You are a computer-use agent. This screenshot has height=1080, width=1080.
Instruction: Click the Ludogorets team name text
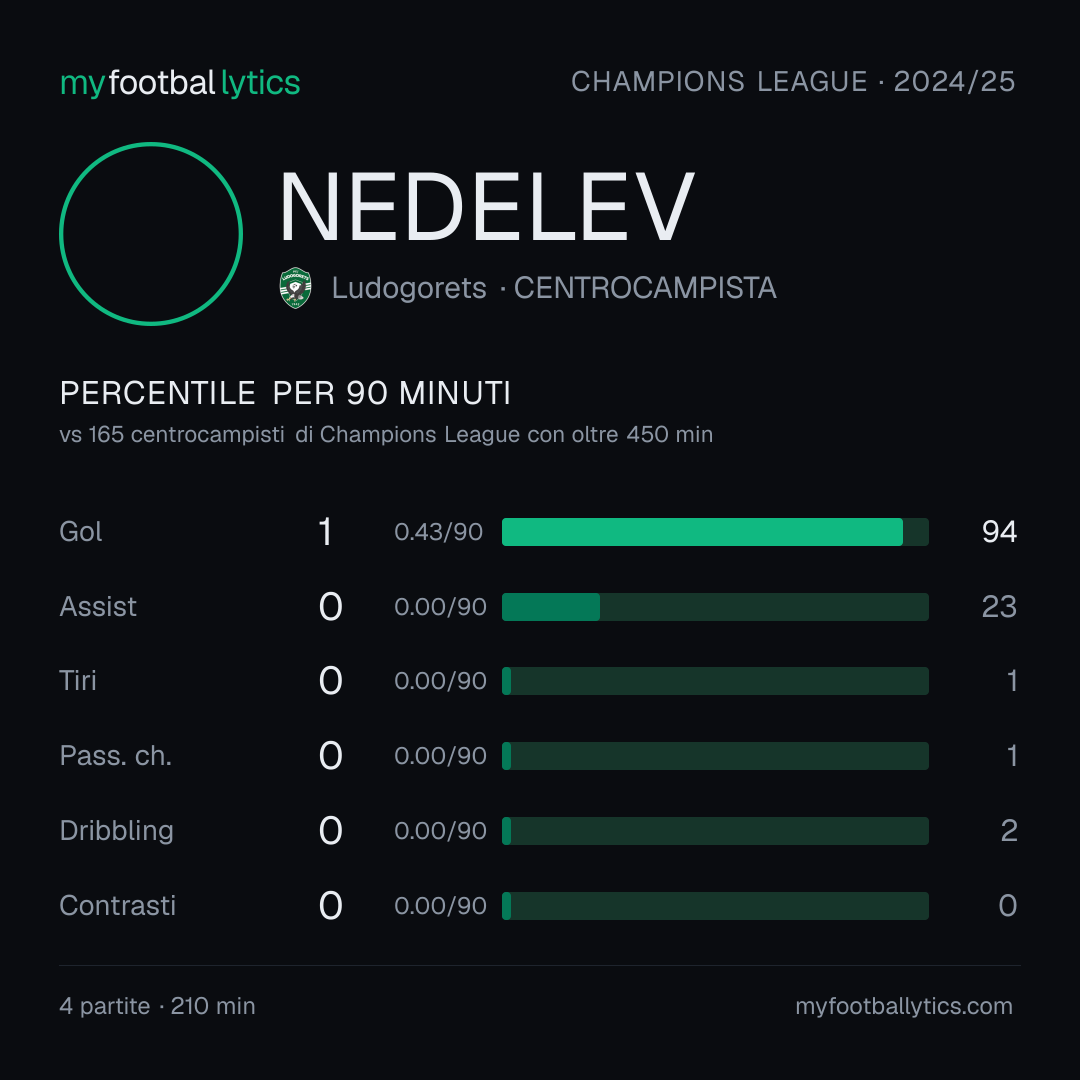tap(409, 288)
